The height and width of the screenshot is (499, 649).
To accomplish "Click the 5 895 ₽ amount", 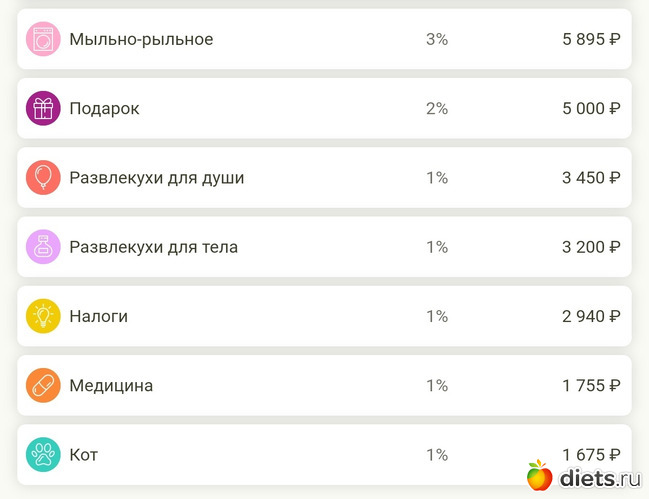I will click(591, 39).
